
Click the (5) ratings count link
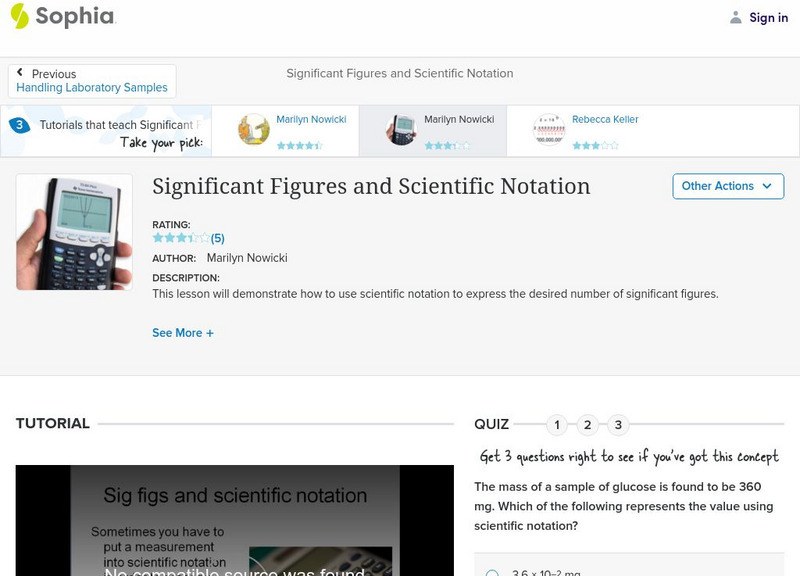[x=218, y=238]
